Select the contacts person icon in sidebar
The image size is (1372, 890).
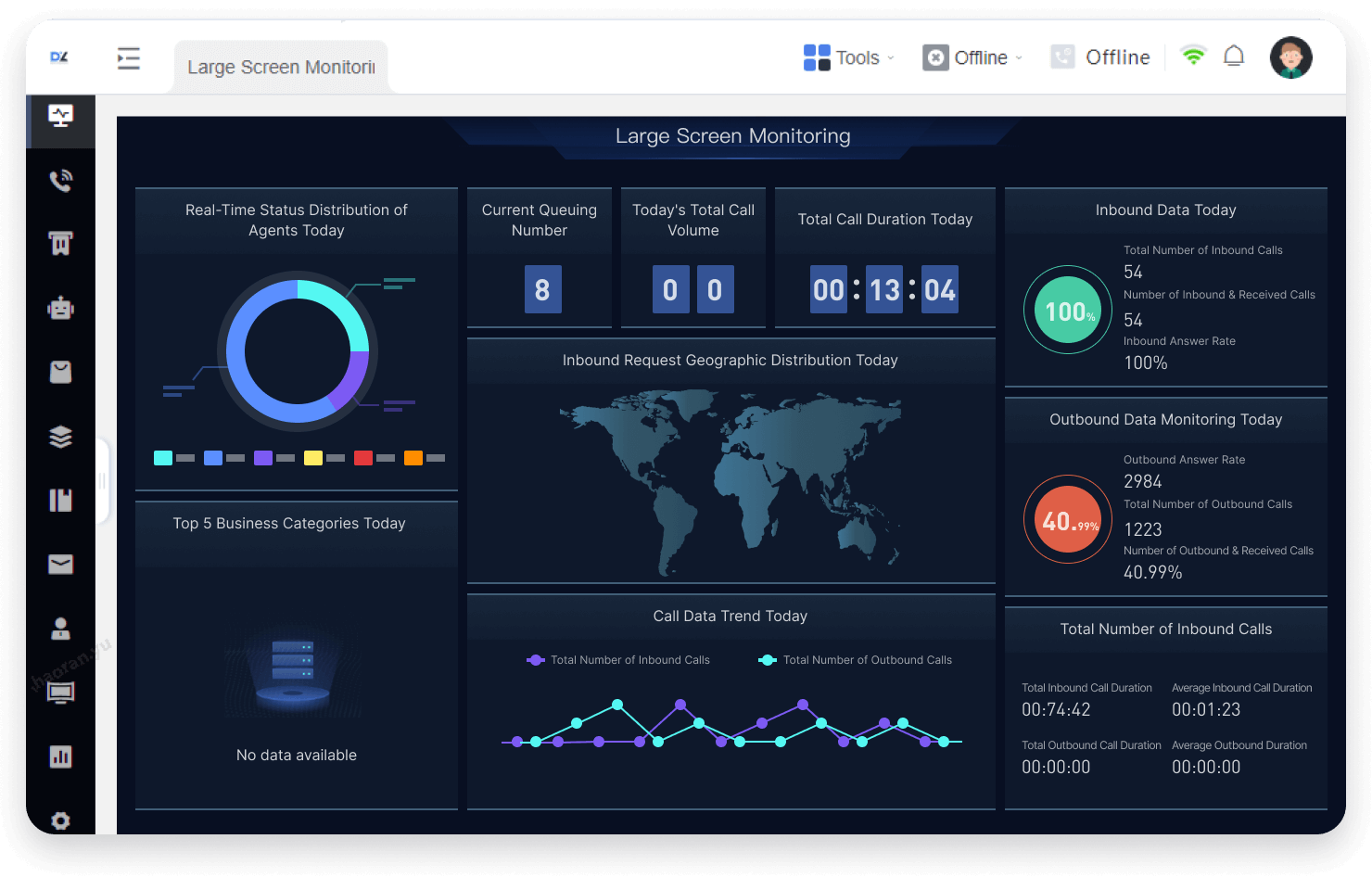click(60, 628)
